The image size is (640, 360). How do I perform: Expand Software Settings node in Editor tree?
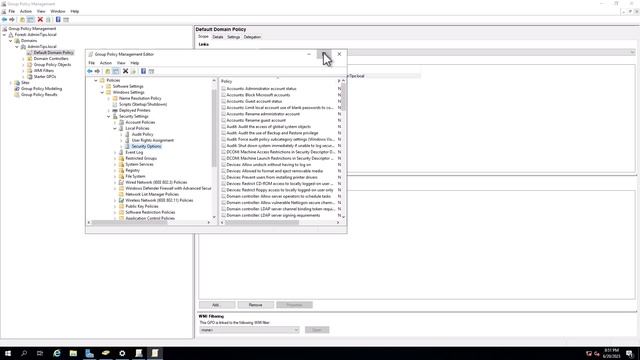coord(102,87)
